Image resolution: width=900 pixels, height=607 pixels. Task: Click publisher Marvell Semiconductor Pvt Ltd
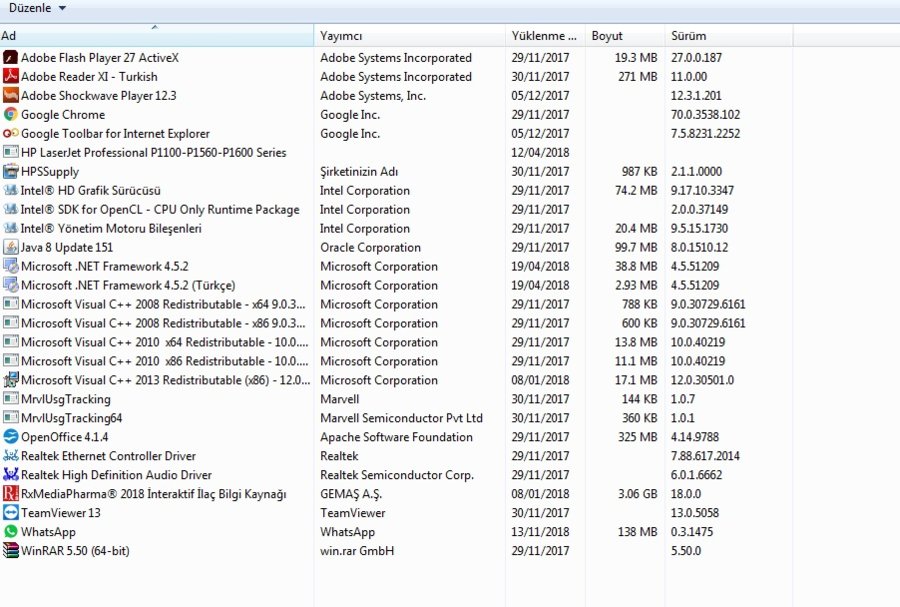click(401, 418)
